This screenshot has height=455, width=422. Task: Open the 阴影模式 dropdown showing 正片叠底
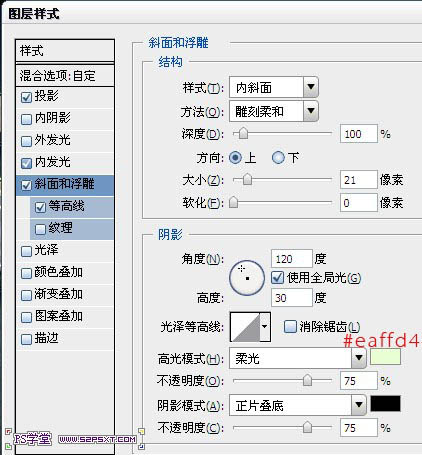point(298,405)
